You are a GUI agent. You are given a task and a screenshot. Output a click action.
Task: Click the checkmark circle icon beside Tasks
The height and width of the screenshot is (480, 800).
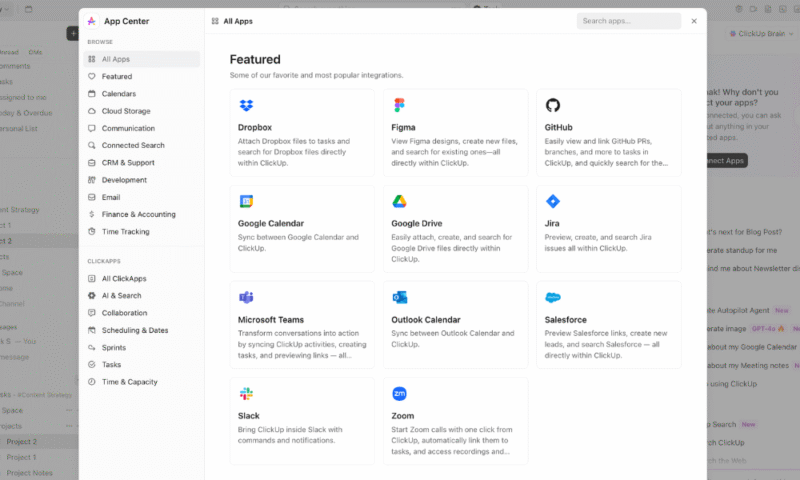(x=92, y=364)
